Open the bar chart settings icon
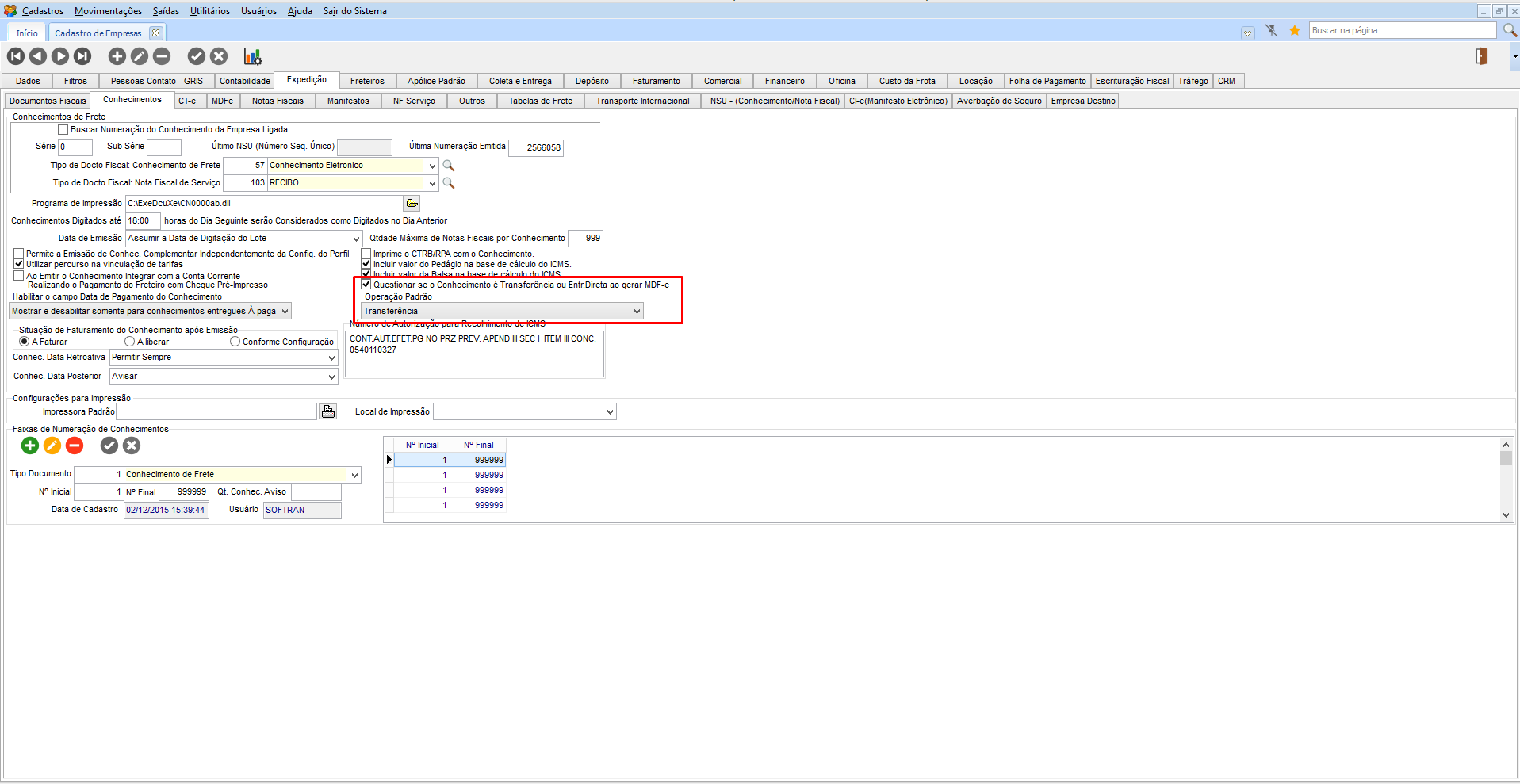This screenshot has width=1520, height=784. click(x=253, y=56)
